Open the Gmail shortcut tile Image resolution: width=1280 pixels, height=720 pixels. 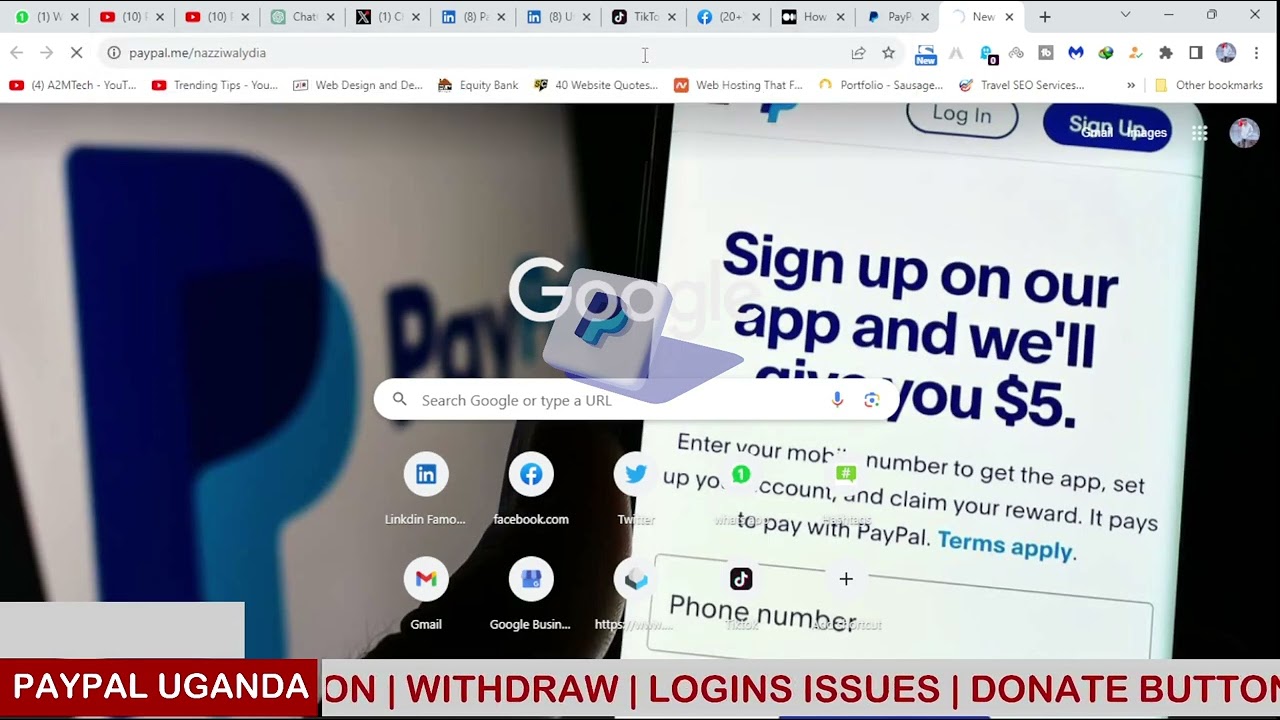426,594
